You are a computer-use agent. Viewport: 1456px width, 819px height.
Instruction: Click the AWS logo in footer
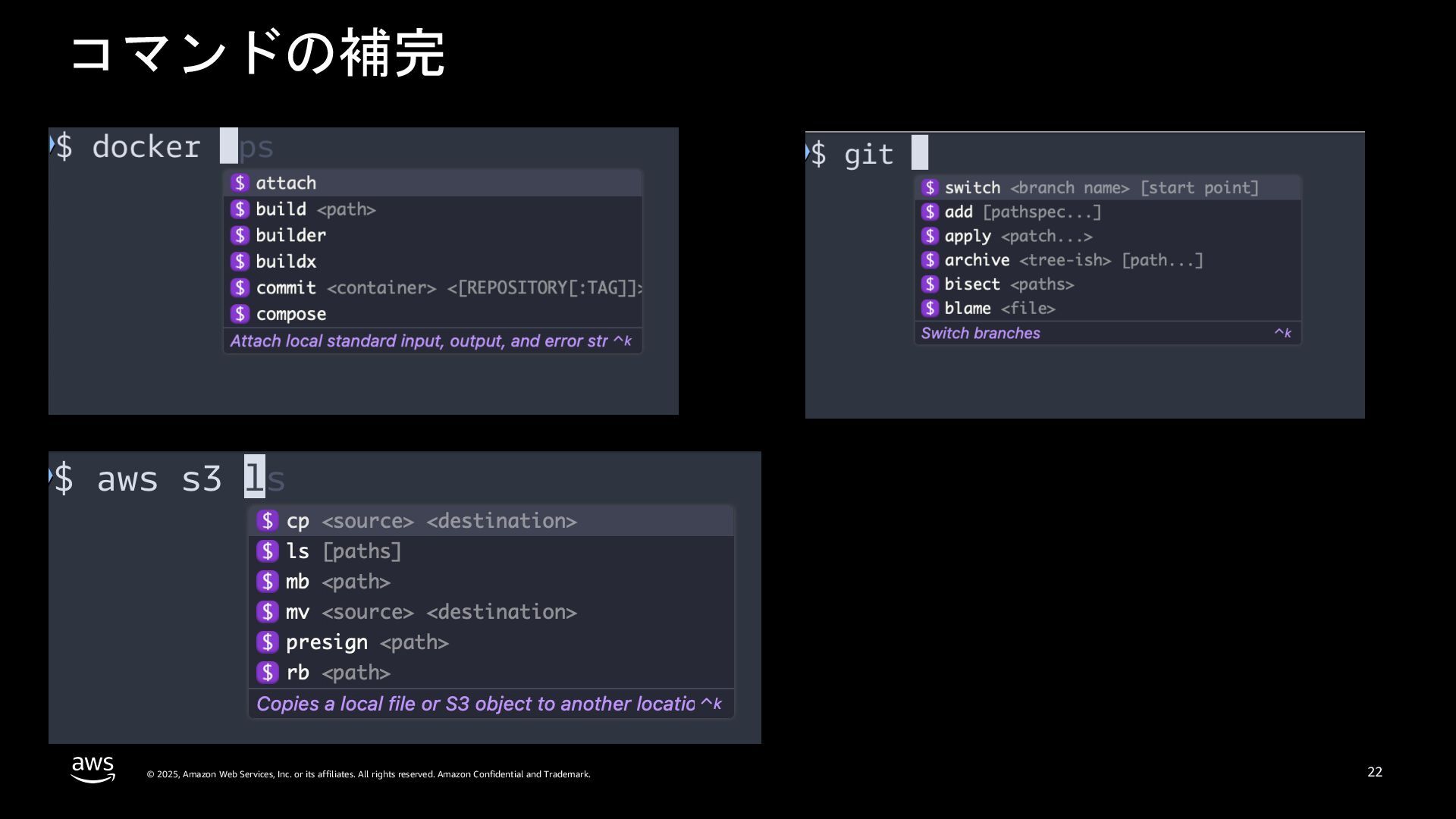pos(93,769)
